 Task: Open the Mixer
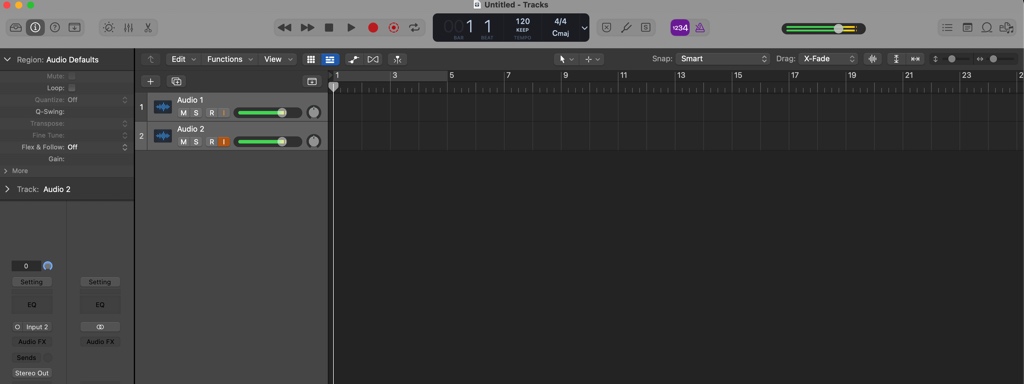coord(129,27)
